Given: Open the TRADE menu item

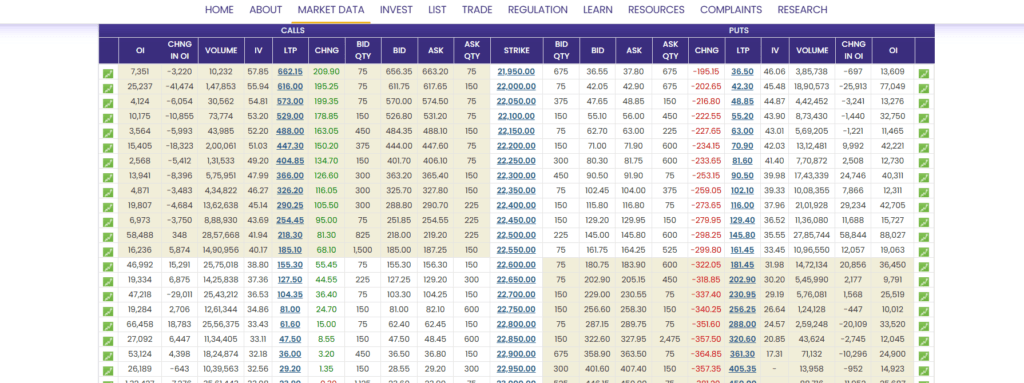Looking at the screenshot, I should [x=477, y=10].
